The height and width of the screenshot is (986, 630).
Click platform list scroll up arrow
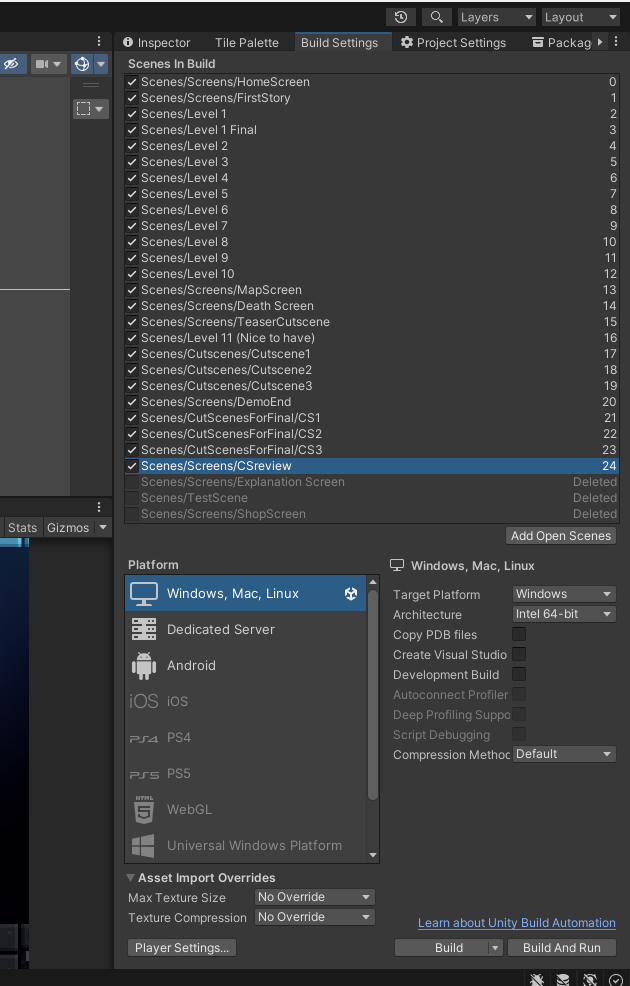point(373,582)
